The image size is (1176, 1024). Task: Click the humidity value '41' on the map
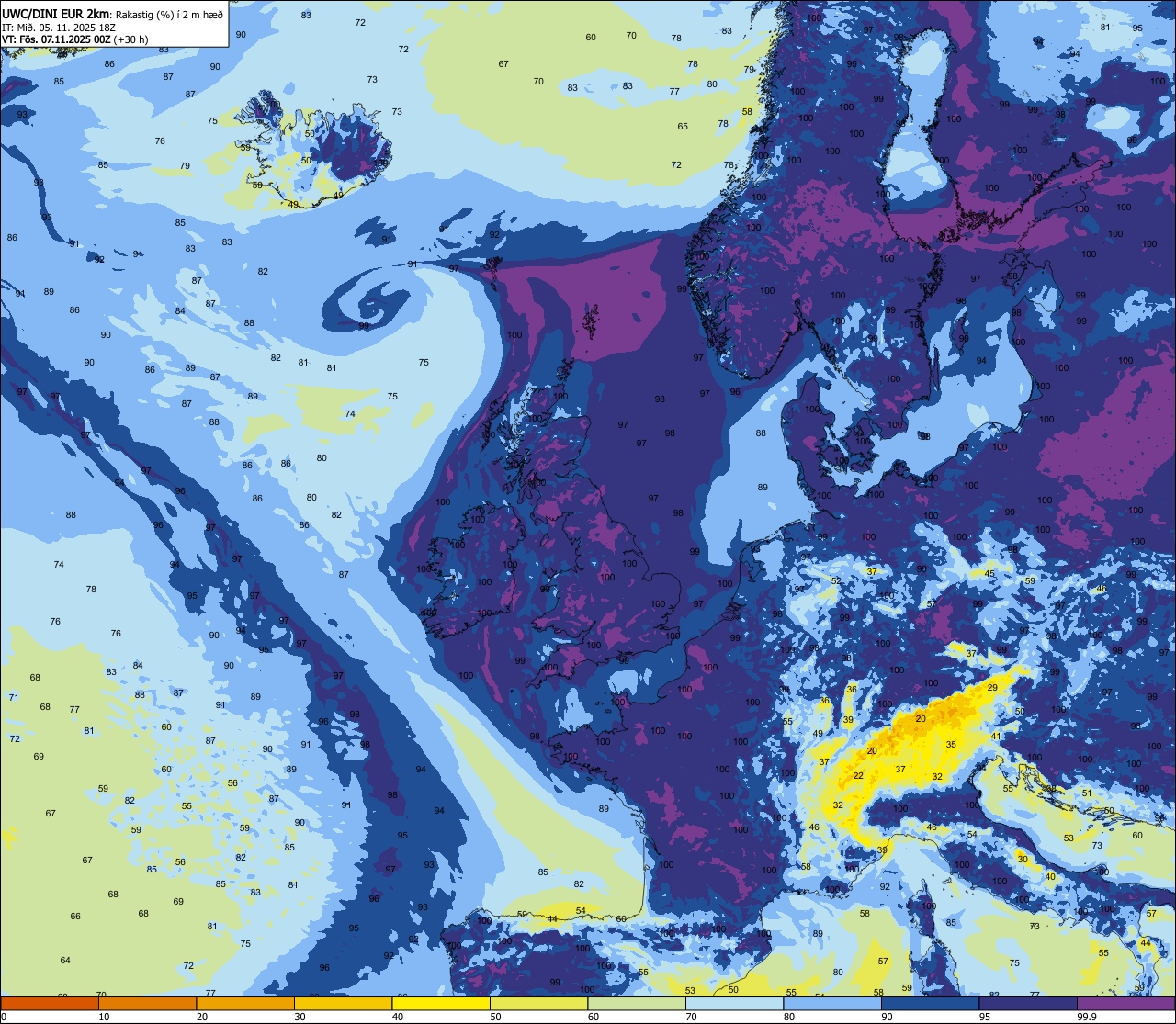(996, 737)
